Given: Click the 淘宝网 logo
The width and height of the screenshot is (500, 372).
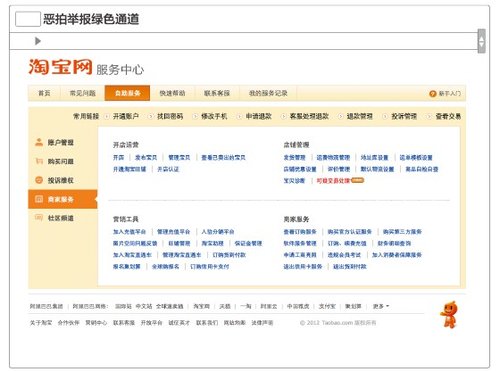Looking at the screenshot, I should pyautogui.click(x=60, y=67).
